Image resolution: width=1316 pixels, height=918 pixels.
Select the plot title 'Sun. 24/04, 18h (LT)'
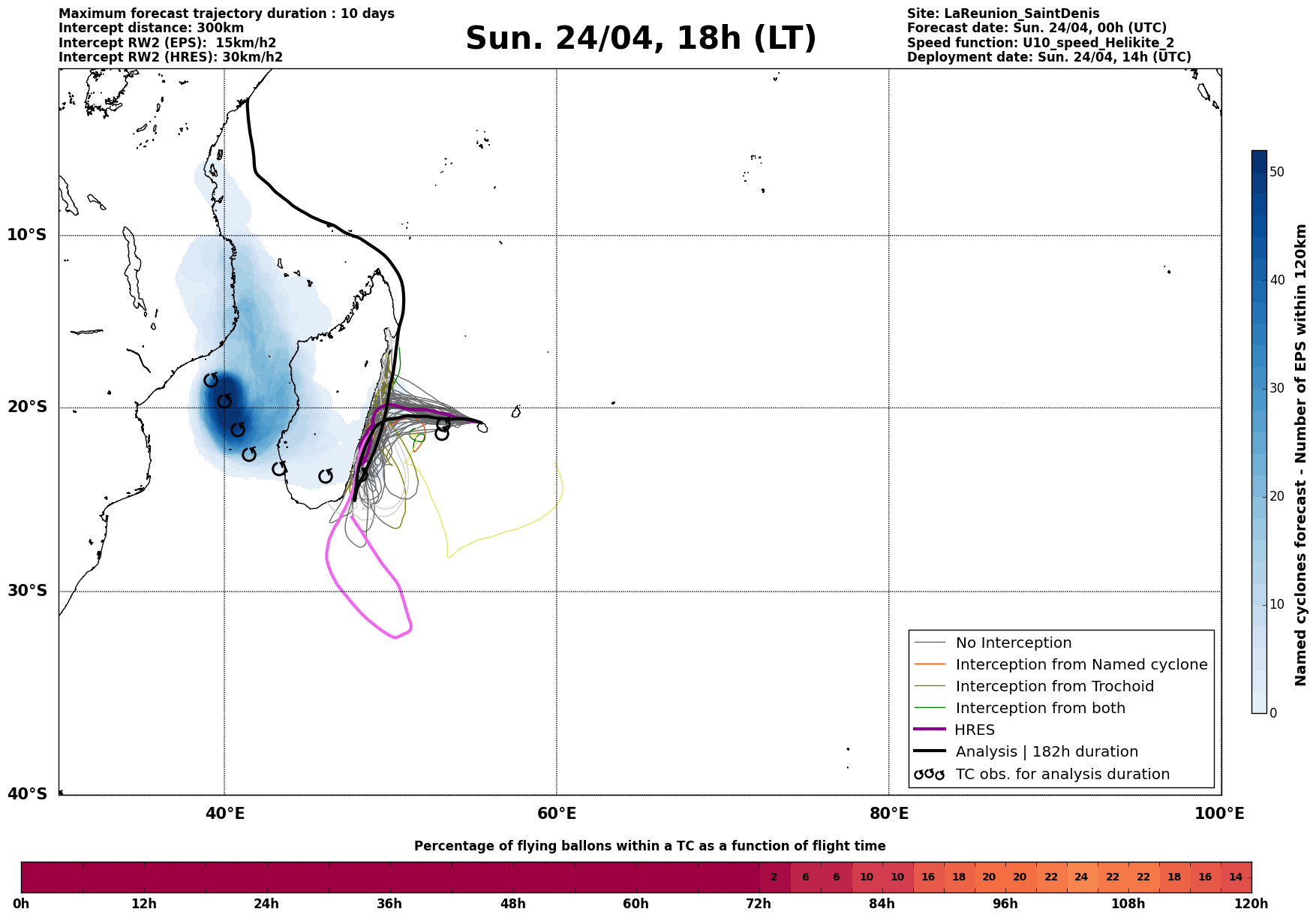pos(641,39)
